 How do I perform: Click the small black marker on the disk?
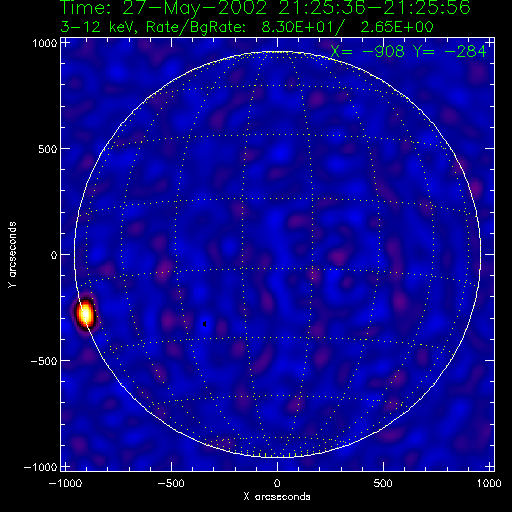205,324
